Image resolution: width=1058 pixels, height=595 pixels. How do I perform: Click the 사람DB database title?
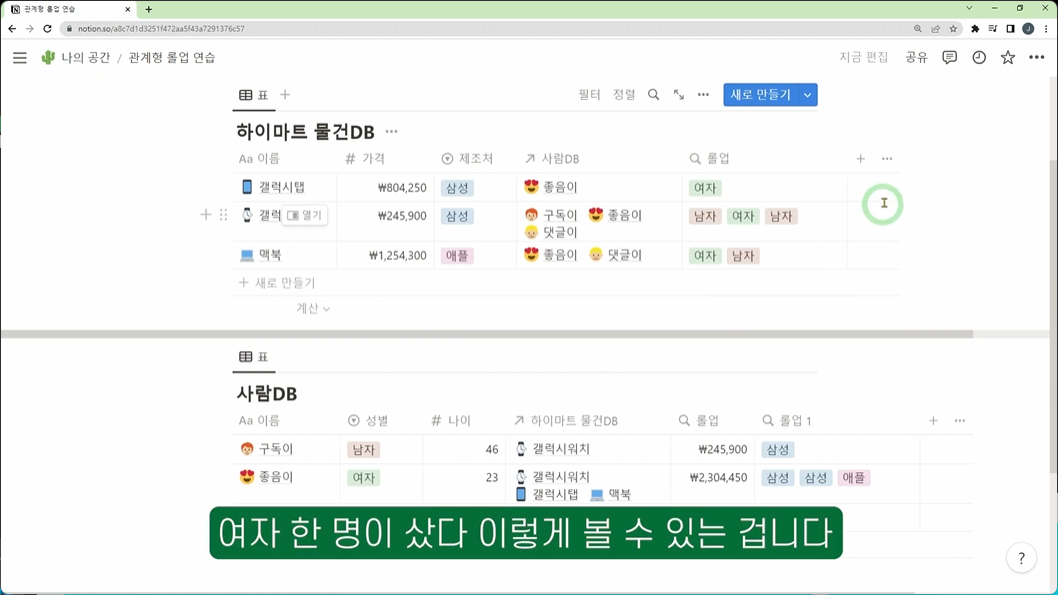click(x=267, y=393)
